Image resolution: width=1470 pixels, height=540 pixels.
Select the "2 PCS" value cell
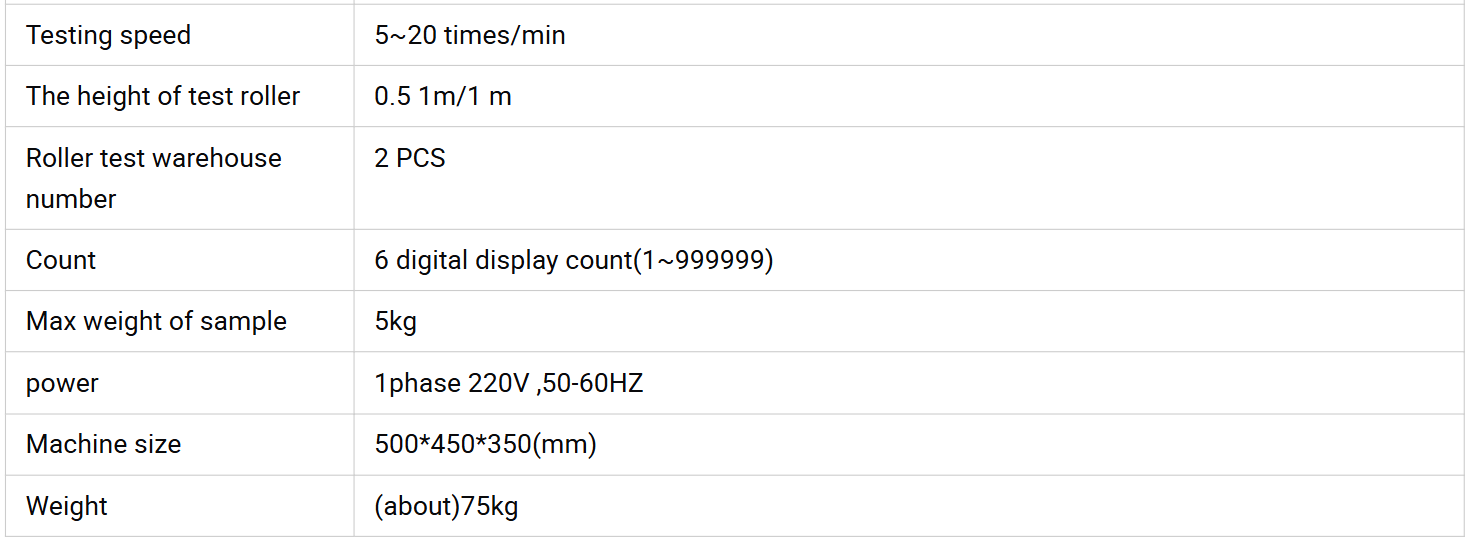(x=410, y=158)
